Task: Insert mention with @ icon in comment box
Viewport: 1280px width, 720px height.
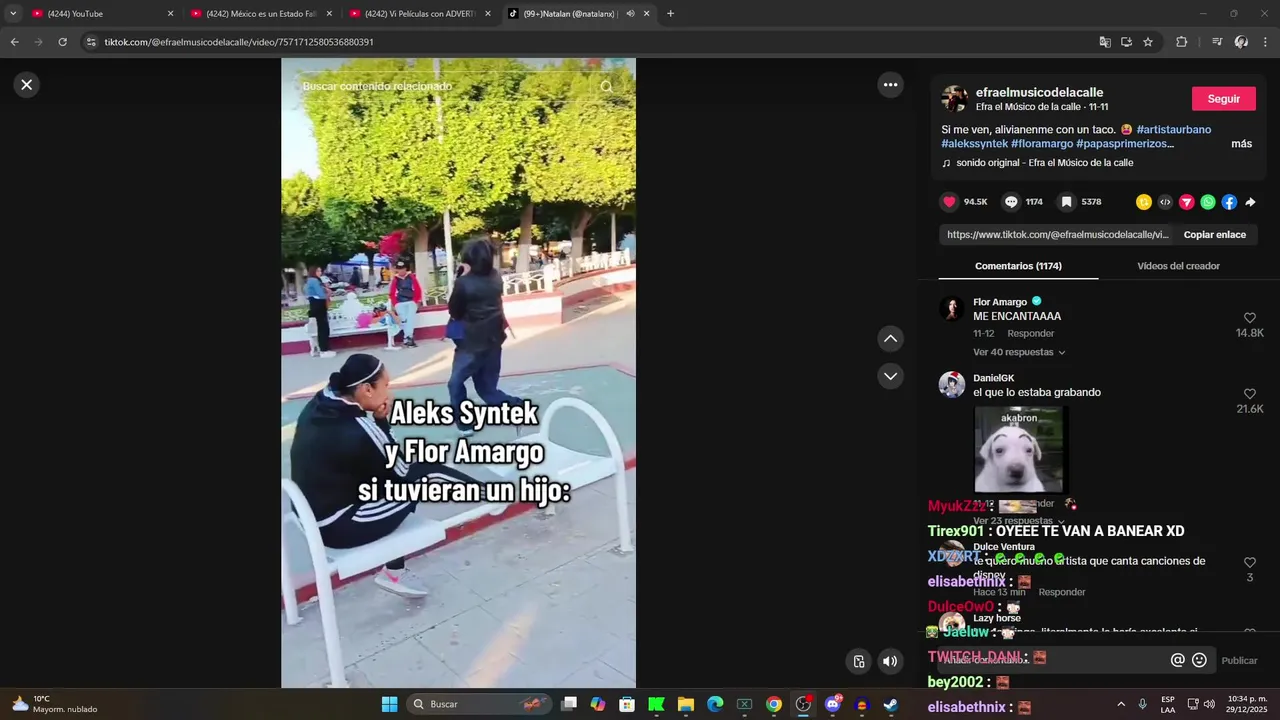Action: click(1177, 660)
